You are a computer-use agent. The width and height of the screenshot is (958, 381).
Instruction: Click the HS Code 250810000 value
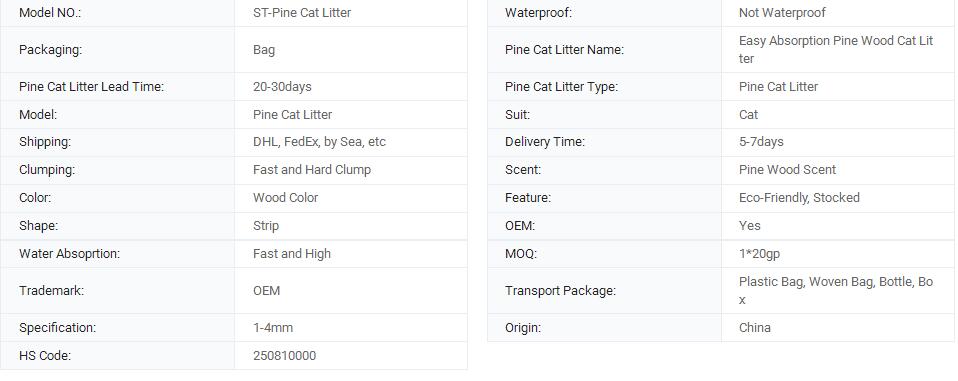pyautogui.click(x=285, y=356)
